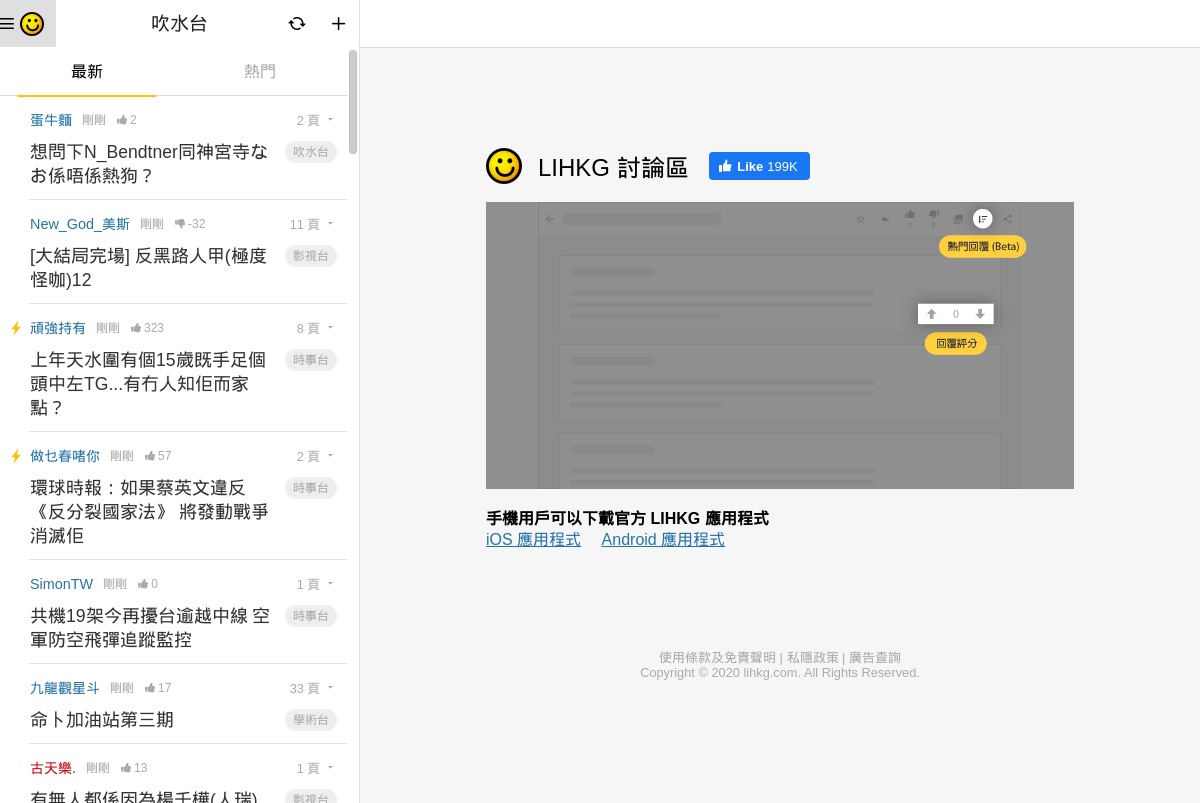Open 廣告查詢 link
The image size is (1200, 803).
875,657
